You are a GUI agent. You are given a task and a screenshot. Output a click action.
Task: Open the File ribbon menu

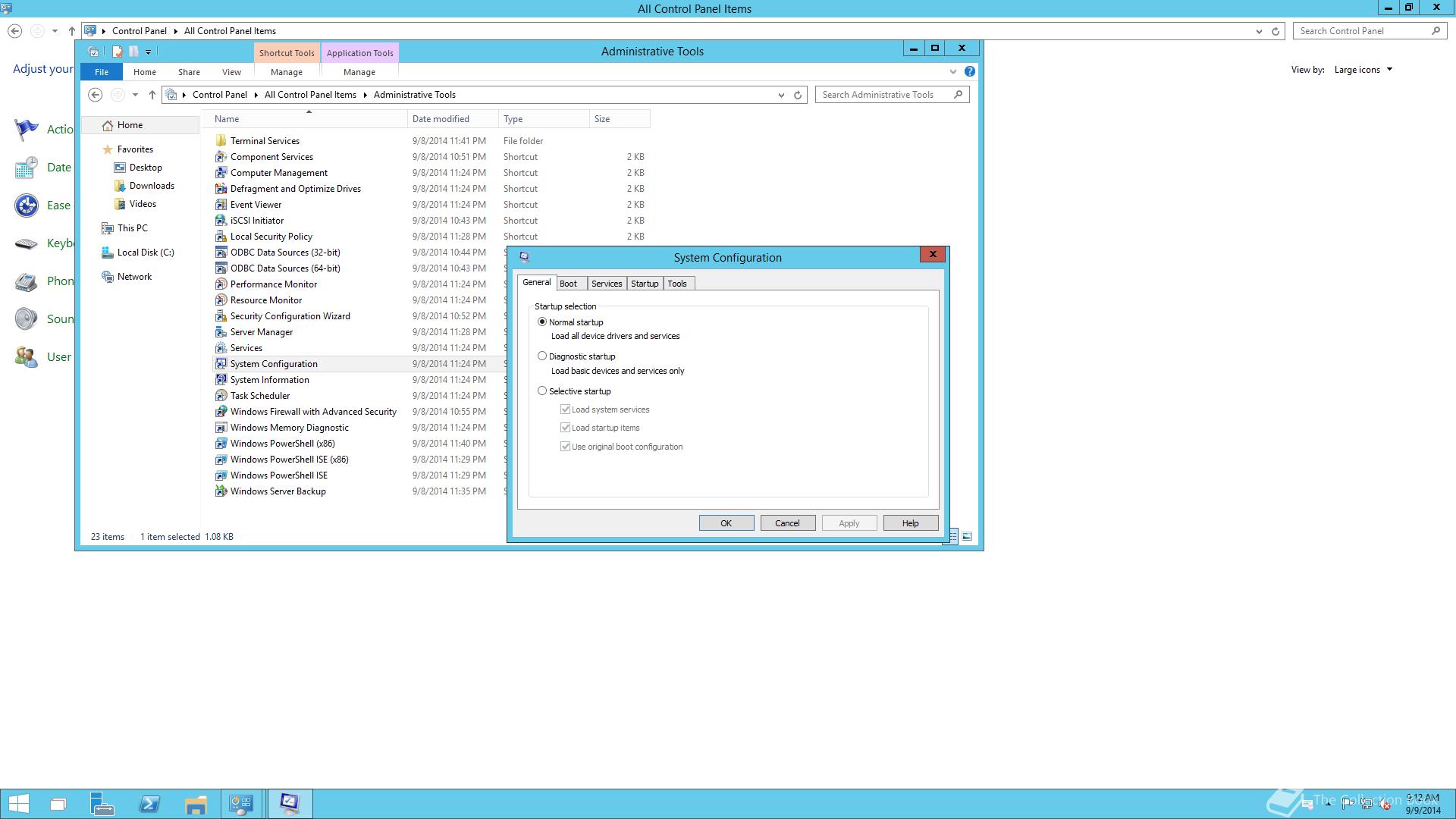102,72
